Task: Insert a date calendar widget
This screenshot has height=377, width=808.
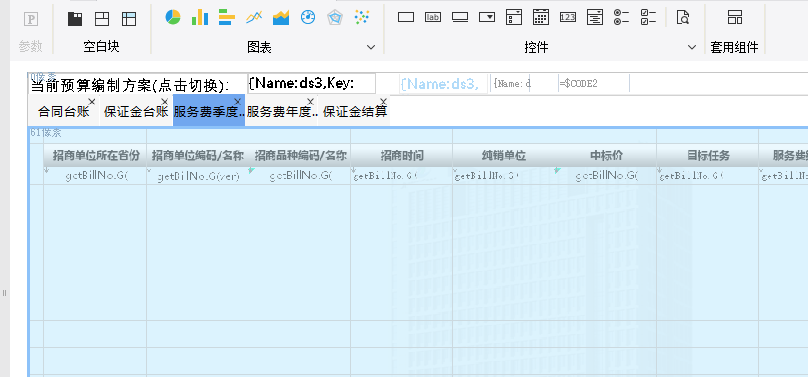Action: click(x=541, y=17)
